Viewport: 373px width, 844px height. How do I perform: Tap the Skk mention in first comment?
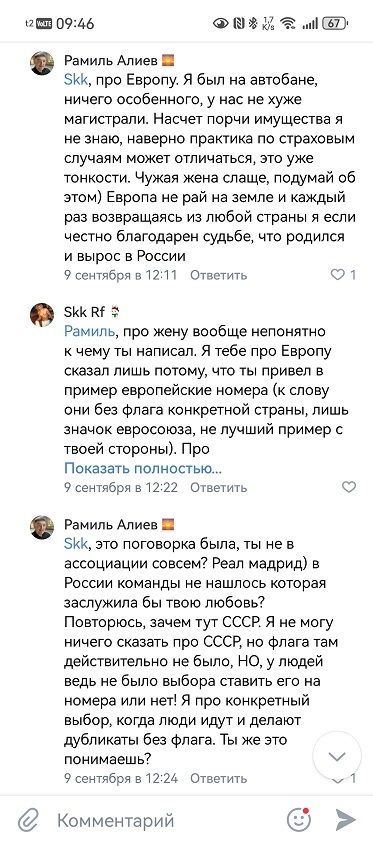(76, 80)
